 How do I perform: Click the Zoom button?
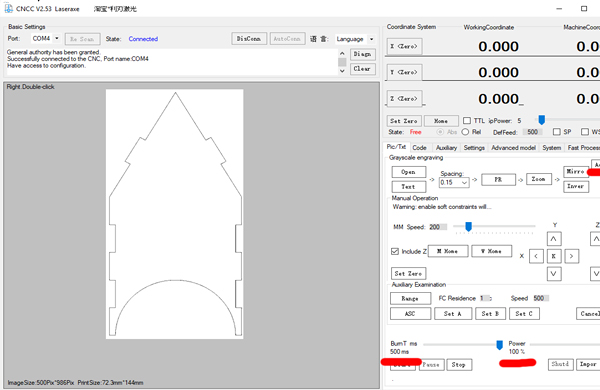tap(539, 179)
